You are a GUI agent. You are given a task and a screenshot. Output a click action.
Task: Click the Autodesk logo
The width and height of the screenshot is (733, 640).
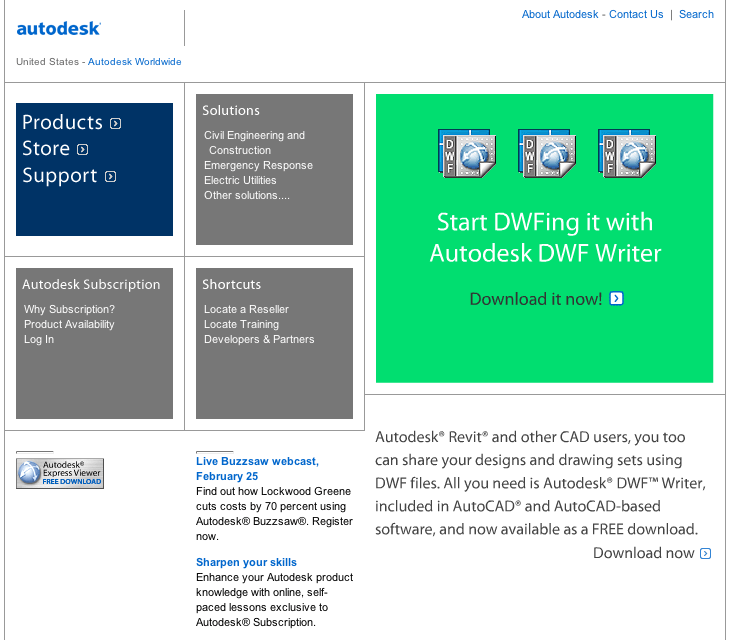[58, 29]
